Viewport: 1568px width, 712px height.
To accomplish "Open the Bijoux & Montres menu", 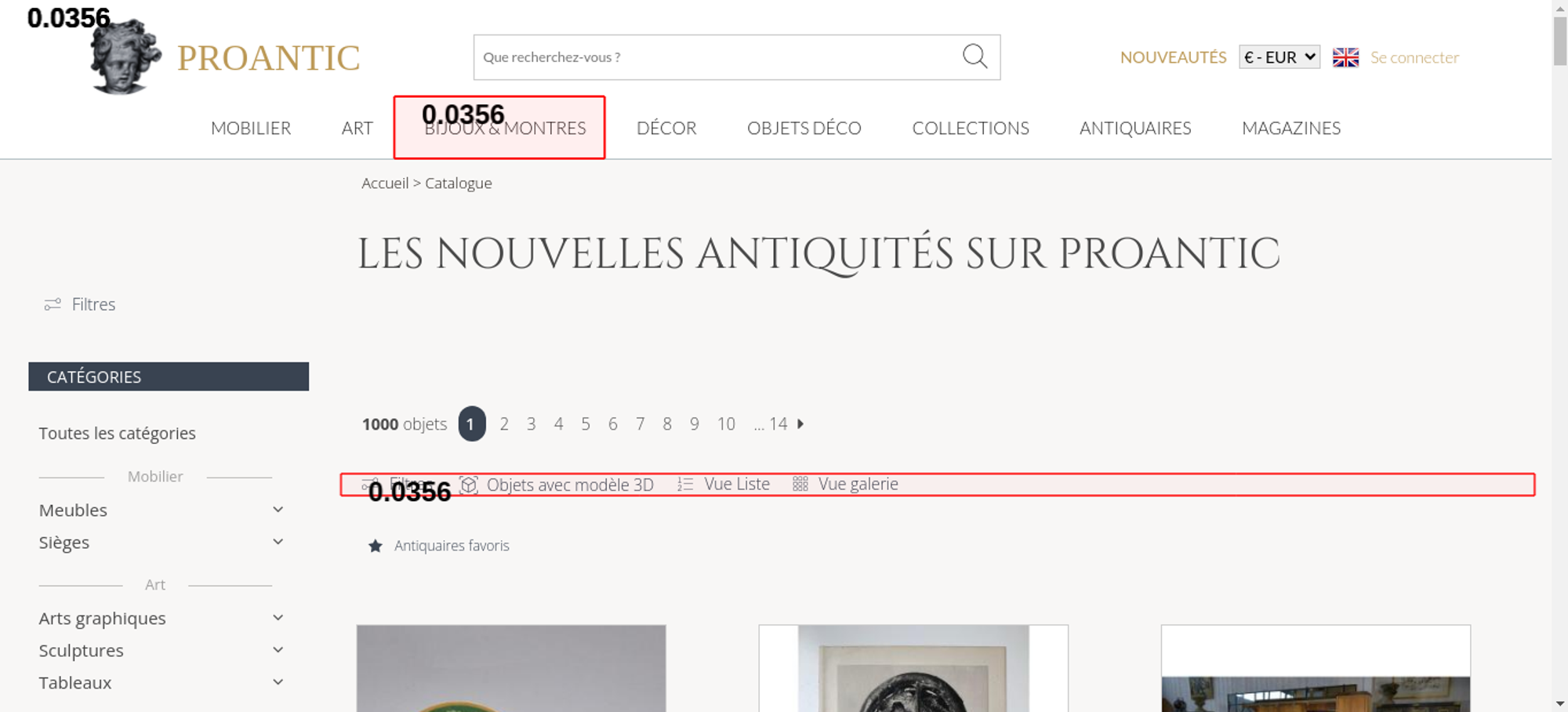I will [505, 128].
